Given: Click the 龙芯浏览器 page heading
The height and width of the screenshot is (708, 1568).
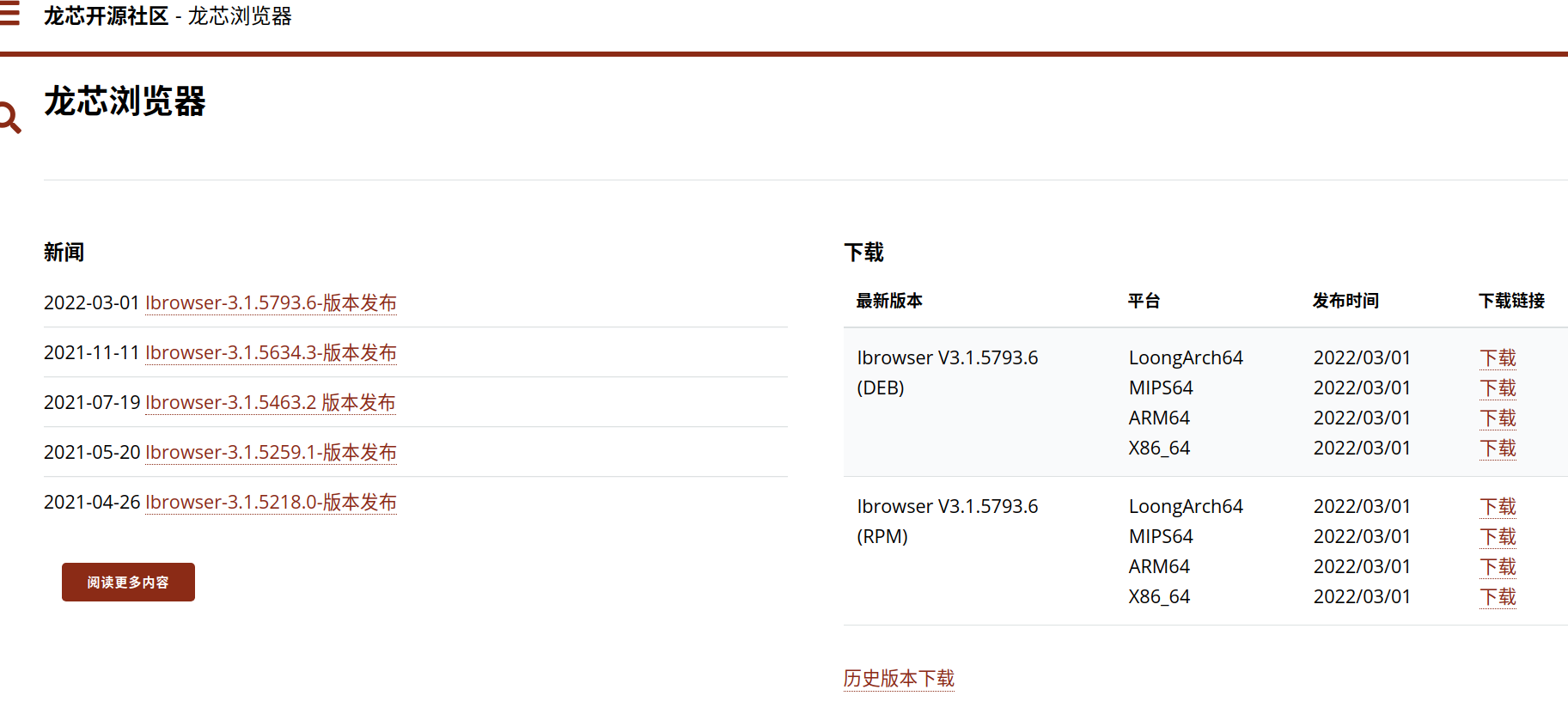Looking at the screenshot, I should (125, 101).
